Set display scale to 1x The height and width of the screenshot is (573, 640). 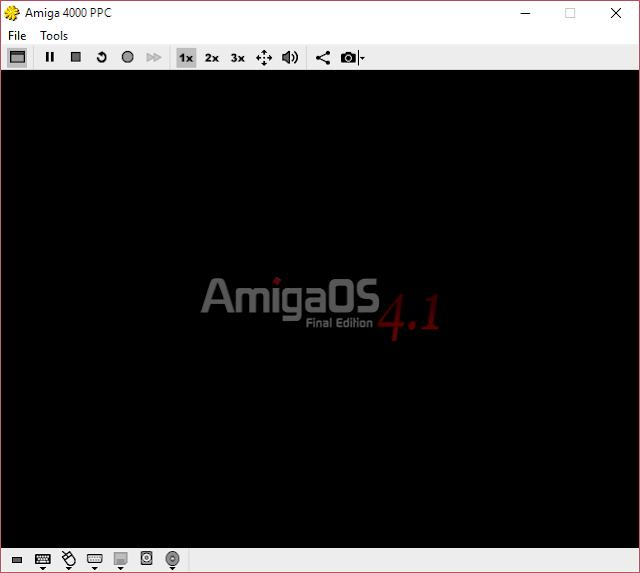(x=186, y=58)
